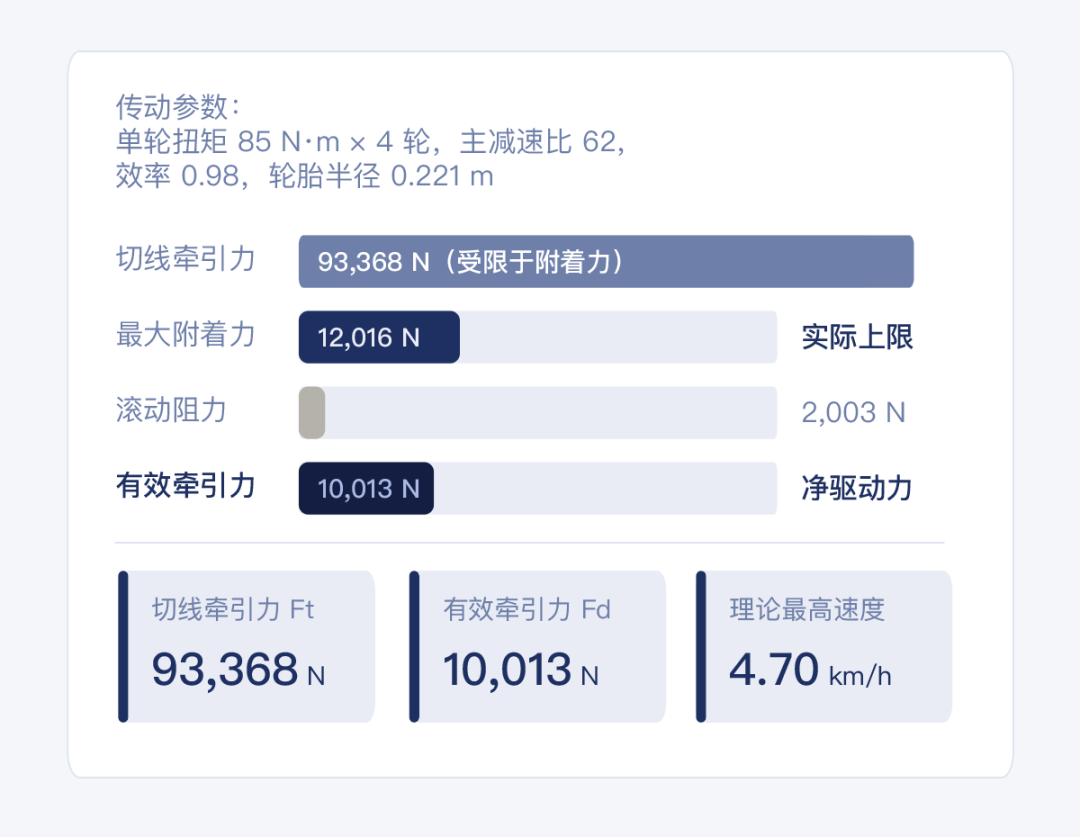Click the dark 12,016 N bar

(x=379, y=337)
